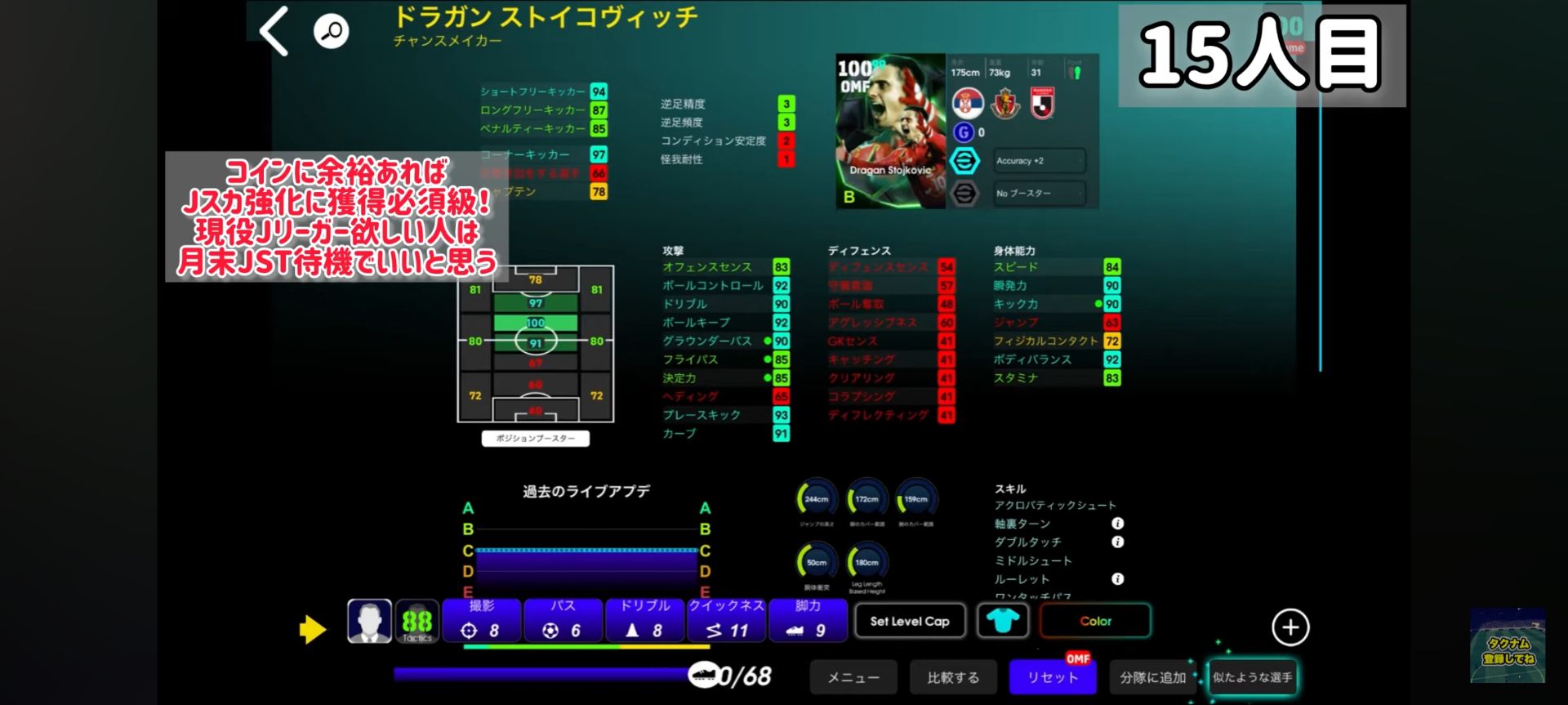Select the クイックネス 11 training category

tap(727, 621)
